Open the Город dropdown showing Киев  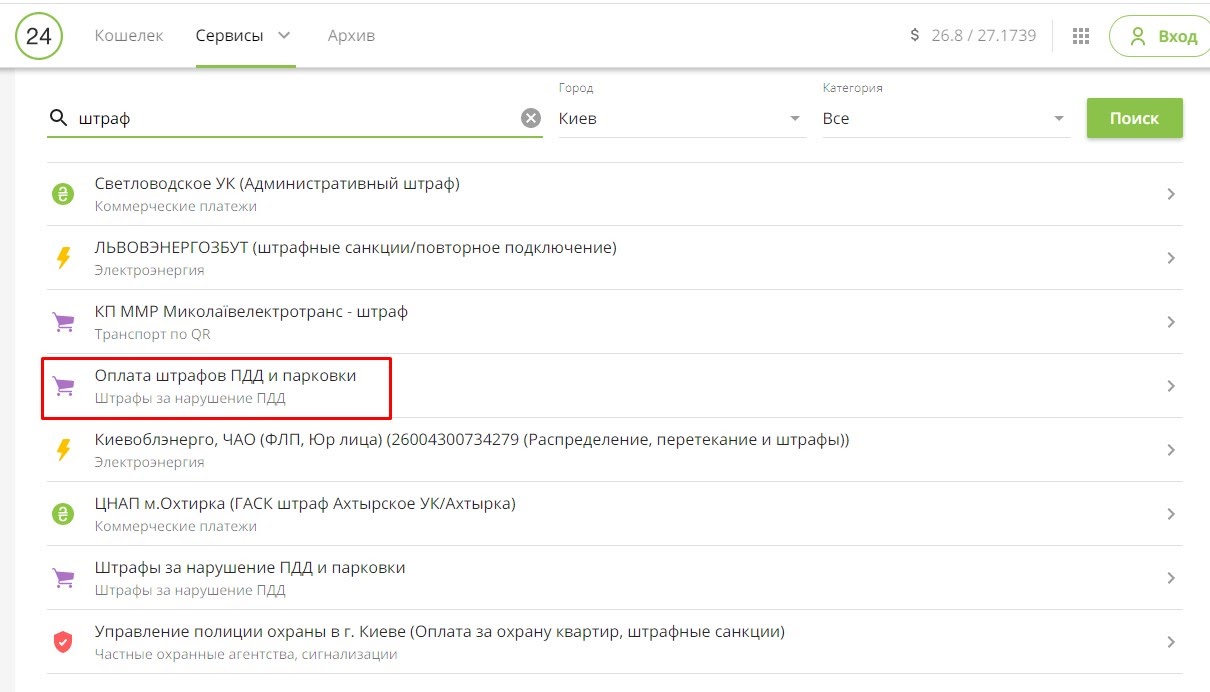click(x=682, y=118)
